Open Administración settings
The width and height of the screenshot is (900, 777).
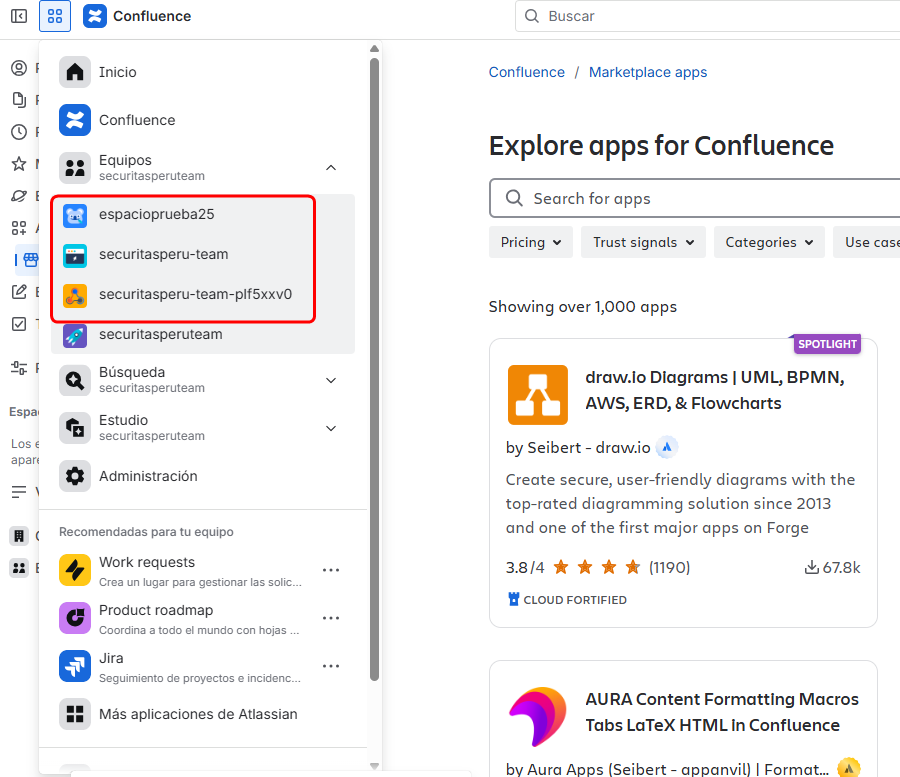[x=202, y=476]
